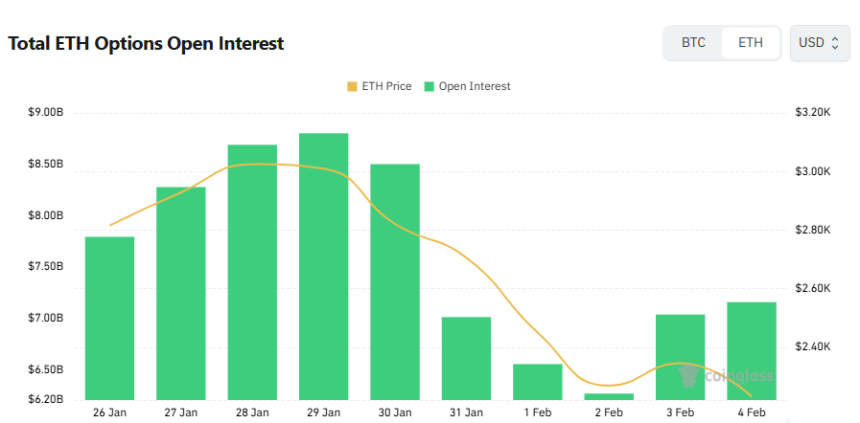This screenshot has height=423, width=860.
Task: Click the 27 Jan open interest bar
Action: pos(181,293)
